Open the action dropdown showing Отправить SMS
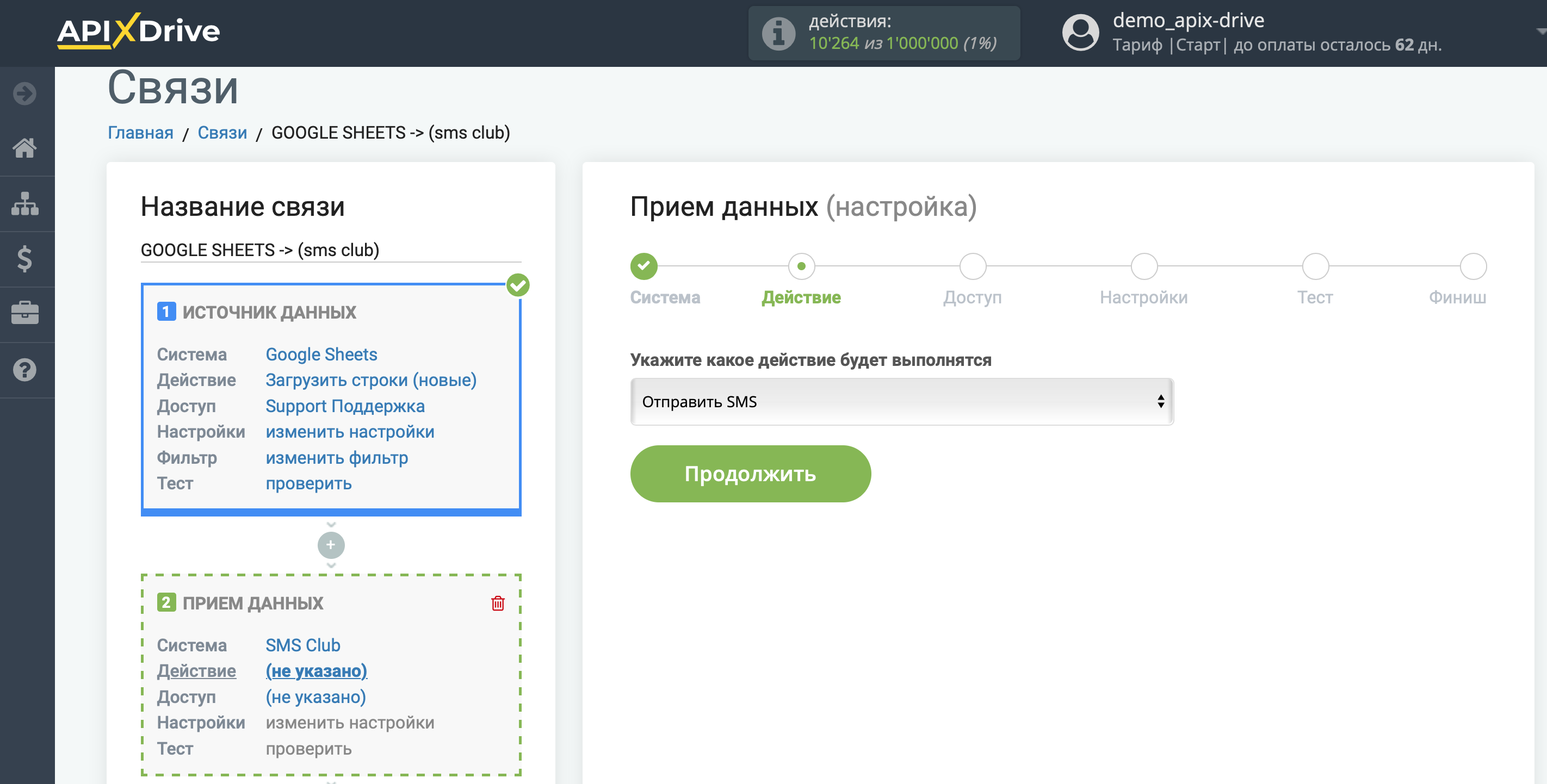The image size is (1547, 784). click(x=902, y=402)
